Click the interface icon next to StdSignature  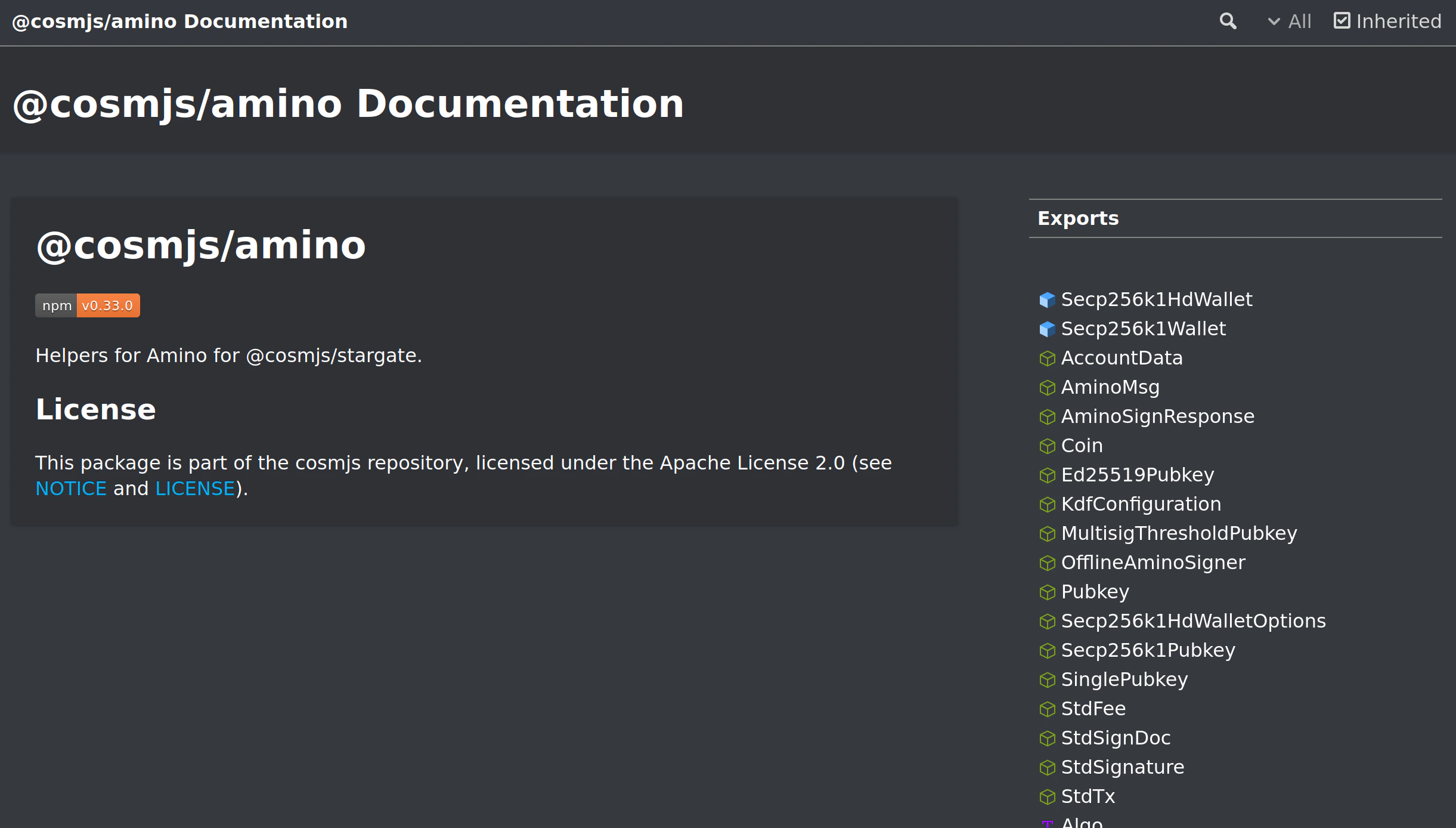[x=1048, y=767]
